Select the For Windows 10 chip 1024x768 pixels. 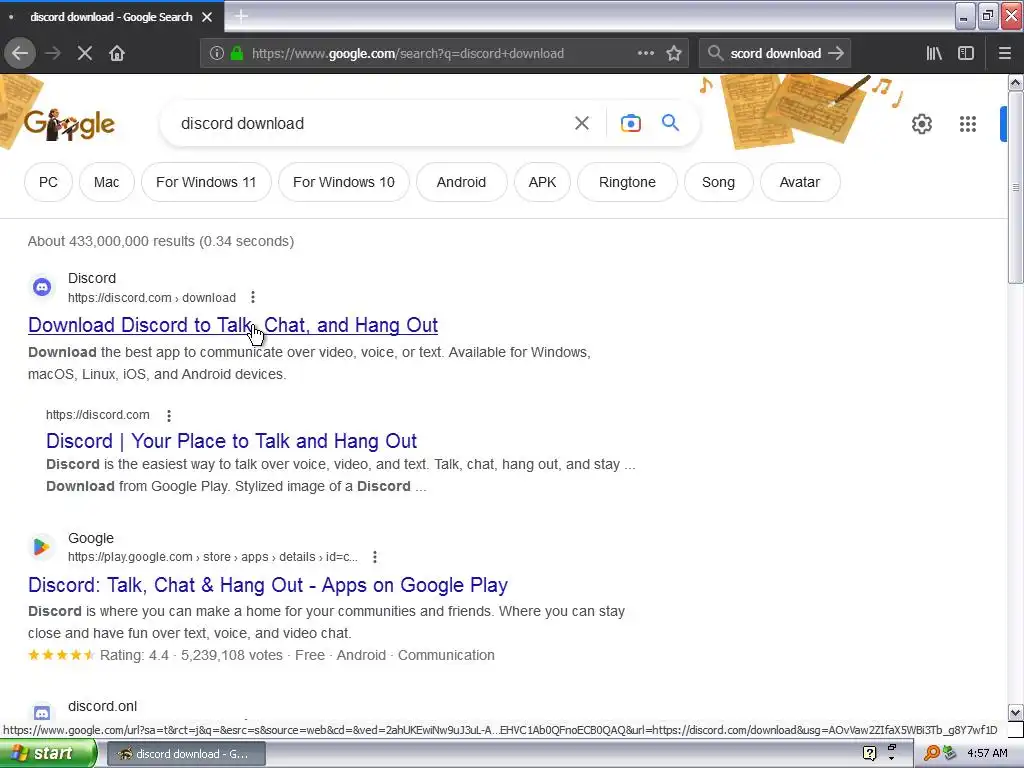344,182
